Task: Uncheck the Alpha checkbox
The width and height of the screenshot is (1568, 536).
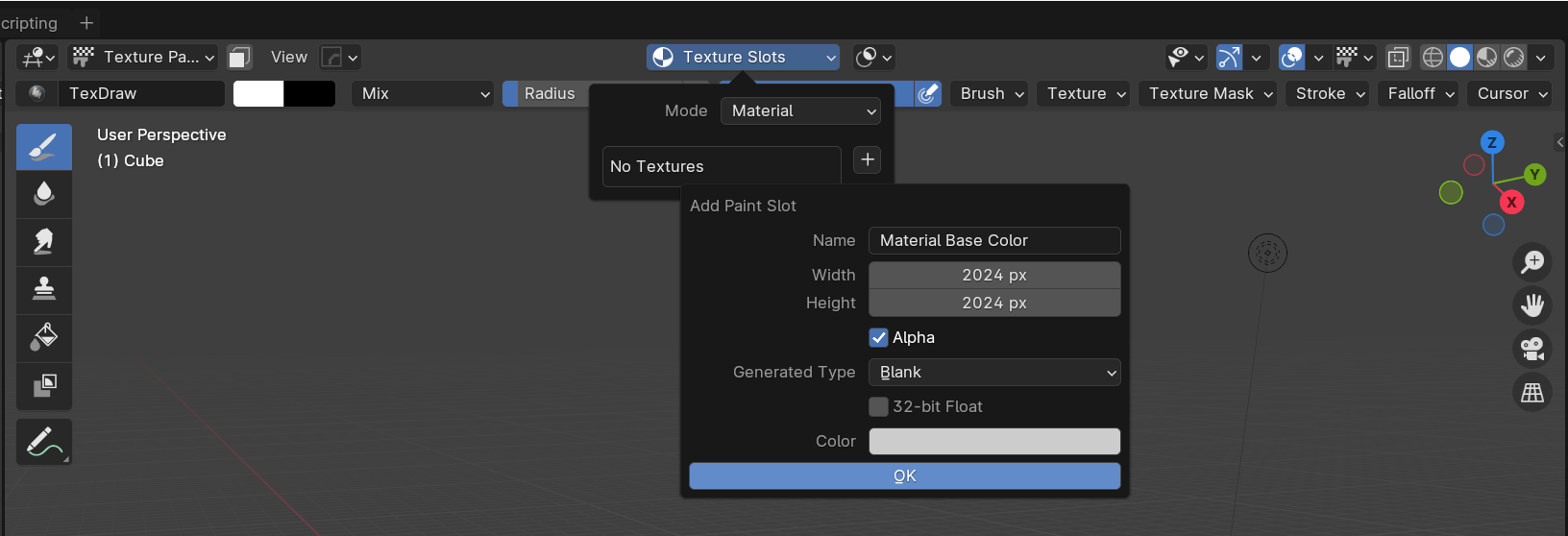Action: [878, 337]
